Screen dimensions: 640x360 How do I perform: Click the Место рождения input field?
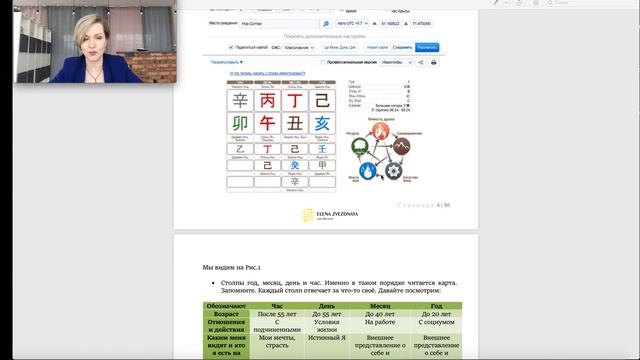pyautogui.click(x=280, y=24)
